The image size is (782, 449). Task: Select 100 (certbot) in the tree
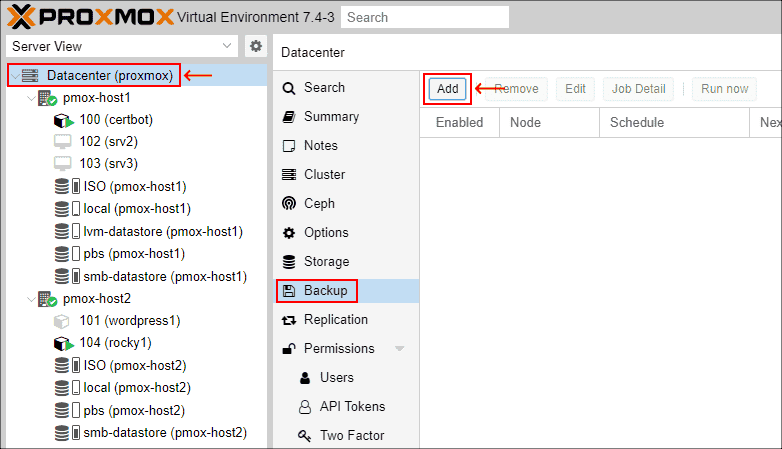point(116,120)
